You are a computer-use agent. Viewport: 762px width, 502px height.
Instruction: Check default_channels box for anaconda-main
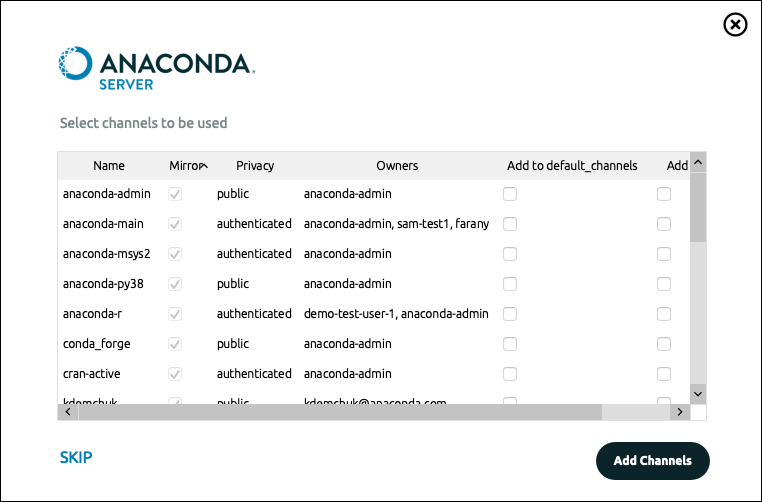click(x=510, y=224)
